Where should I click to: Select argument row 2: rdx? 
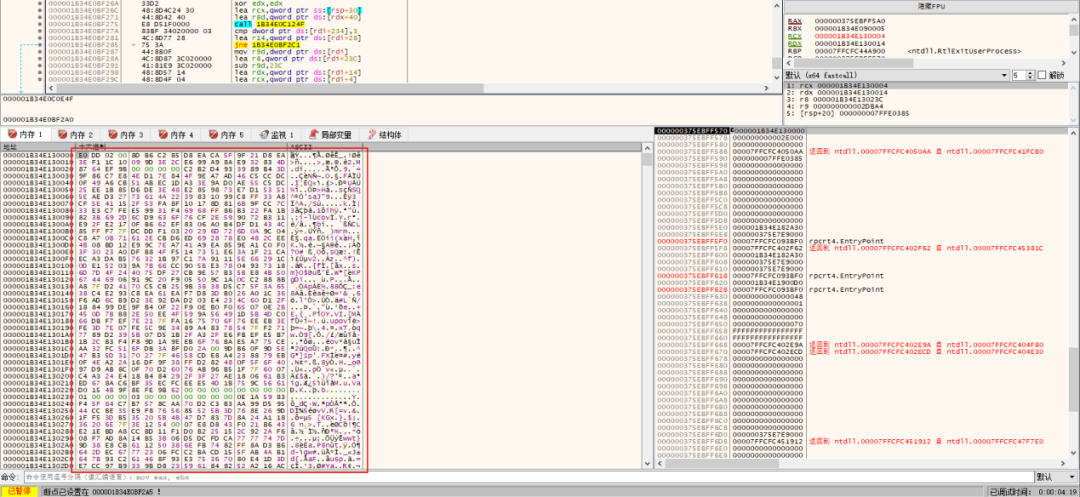(x=925, y=93)
